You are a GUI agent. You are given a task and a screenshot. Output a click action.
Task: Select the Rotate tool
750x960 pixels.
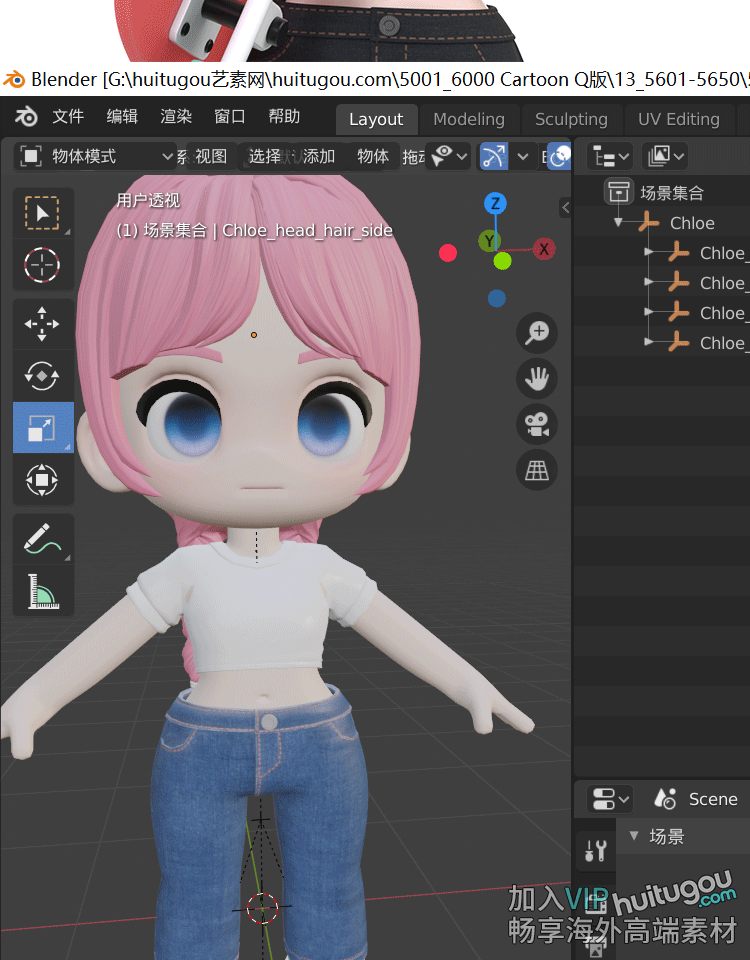pyautogui.click(x=42, y=376)
